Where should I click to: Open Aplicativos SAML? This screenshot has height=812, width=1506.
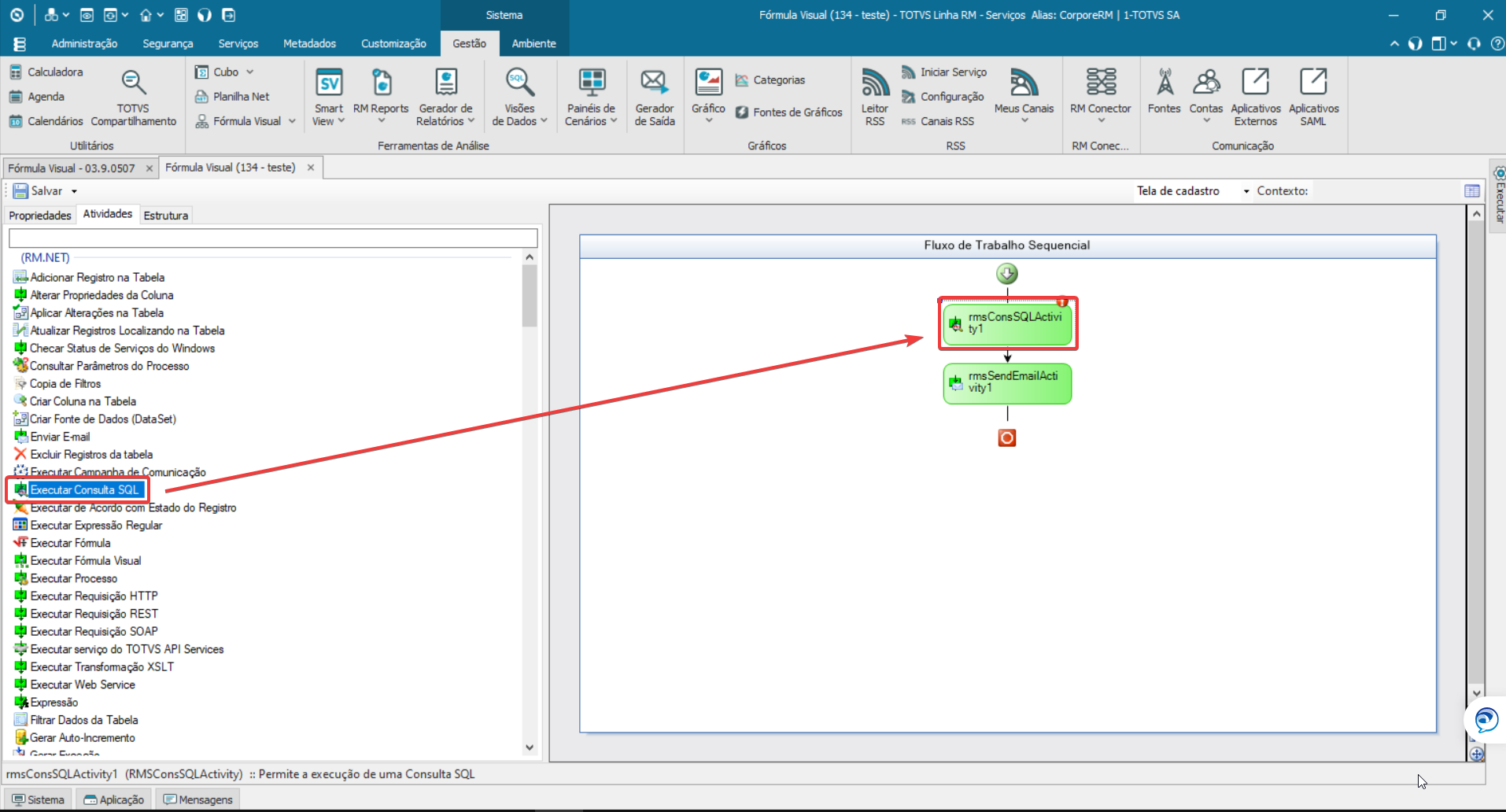1313,97
